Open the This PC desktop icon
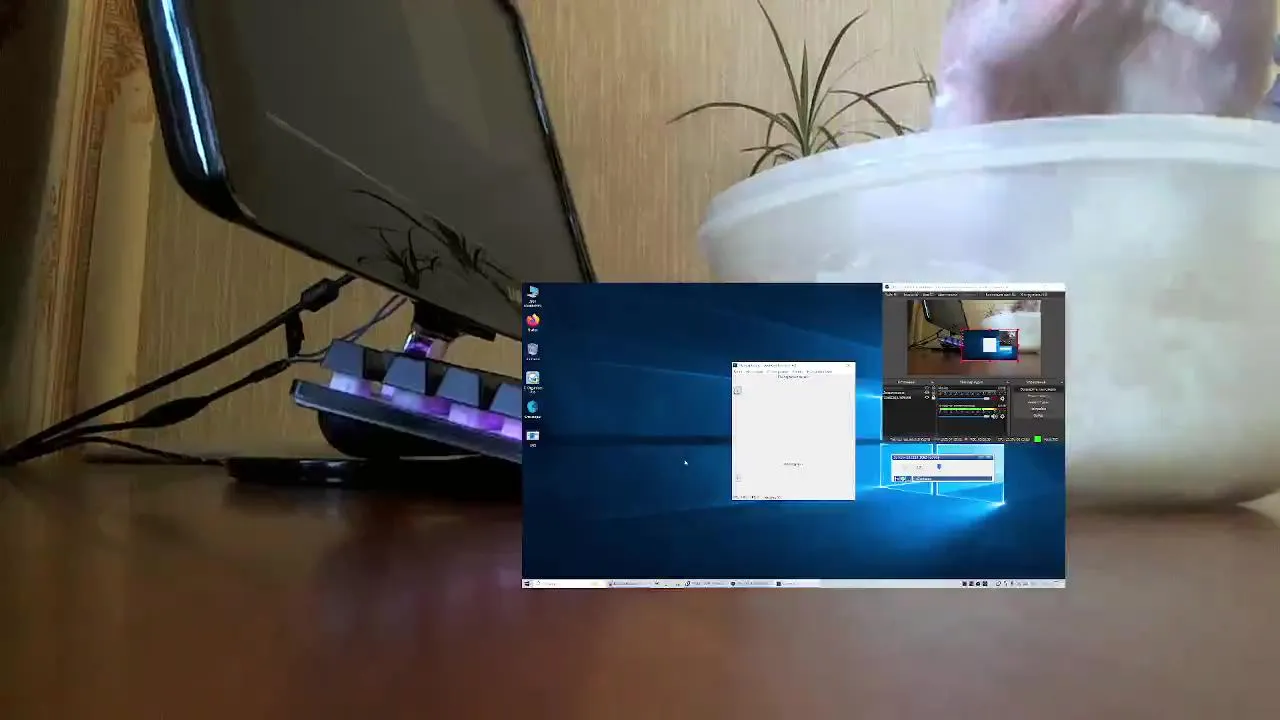The width and height of the screenshot is (1280, 720). (x=533, y=295)
